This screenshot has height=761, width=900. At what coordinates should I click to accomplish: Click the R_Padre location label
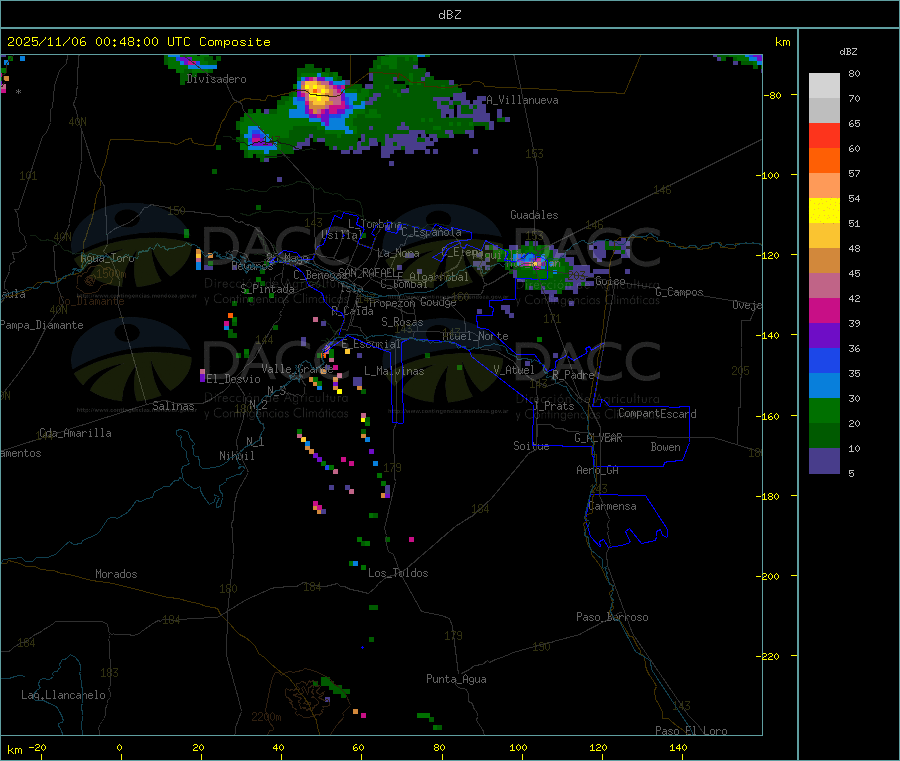pos(573,375)
